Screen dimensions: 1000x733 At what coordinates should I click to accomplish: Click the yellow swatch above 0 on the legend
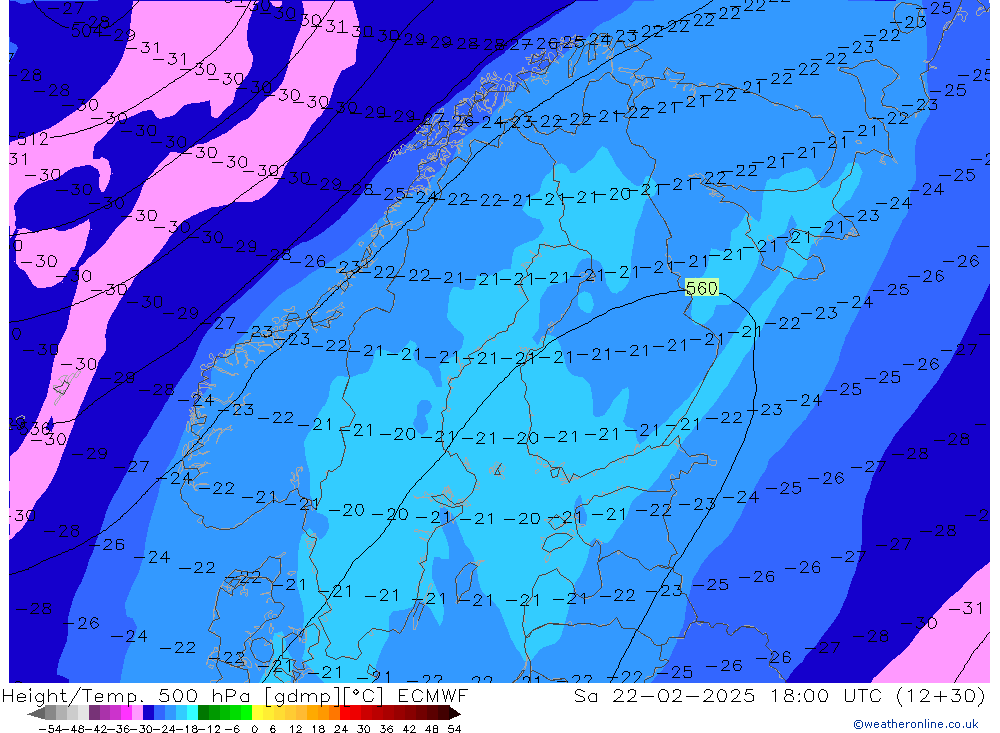[257, 713]
